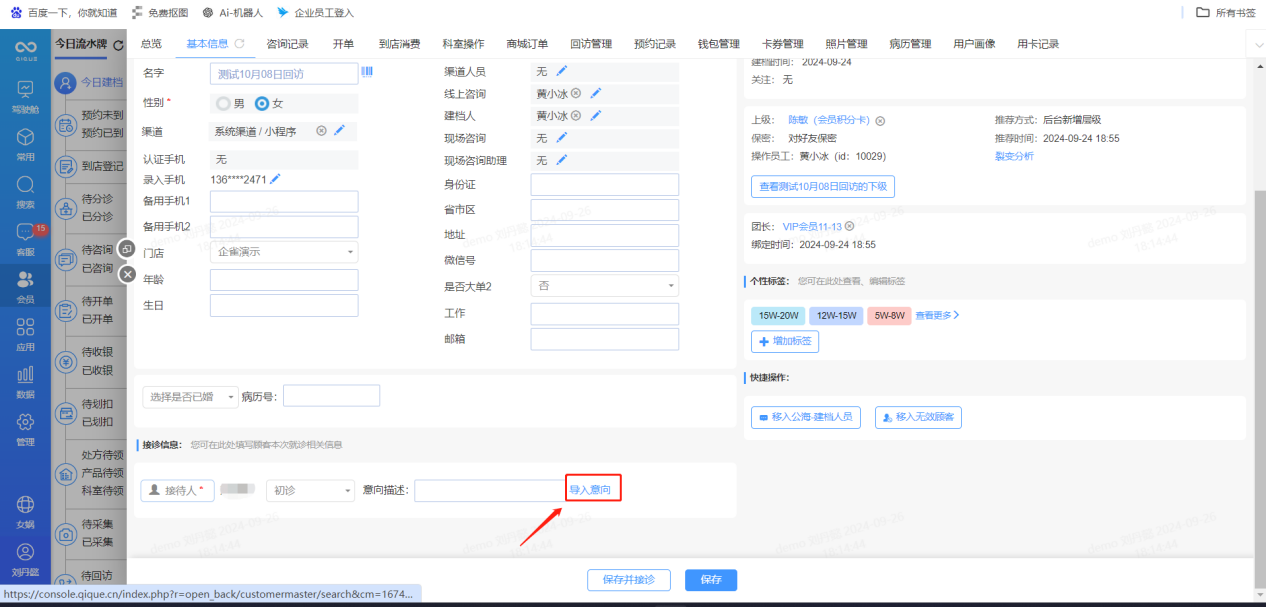This screenshot has height=607, width=1266.
Task: Click the 导入意向 link
Action: [x=590, y=489]
